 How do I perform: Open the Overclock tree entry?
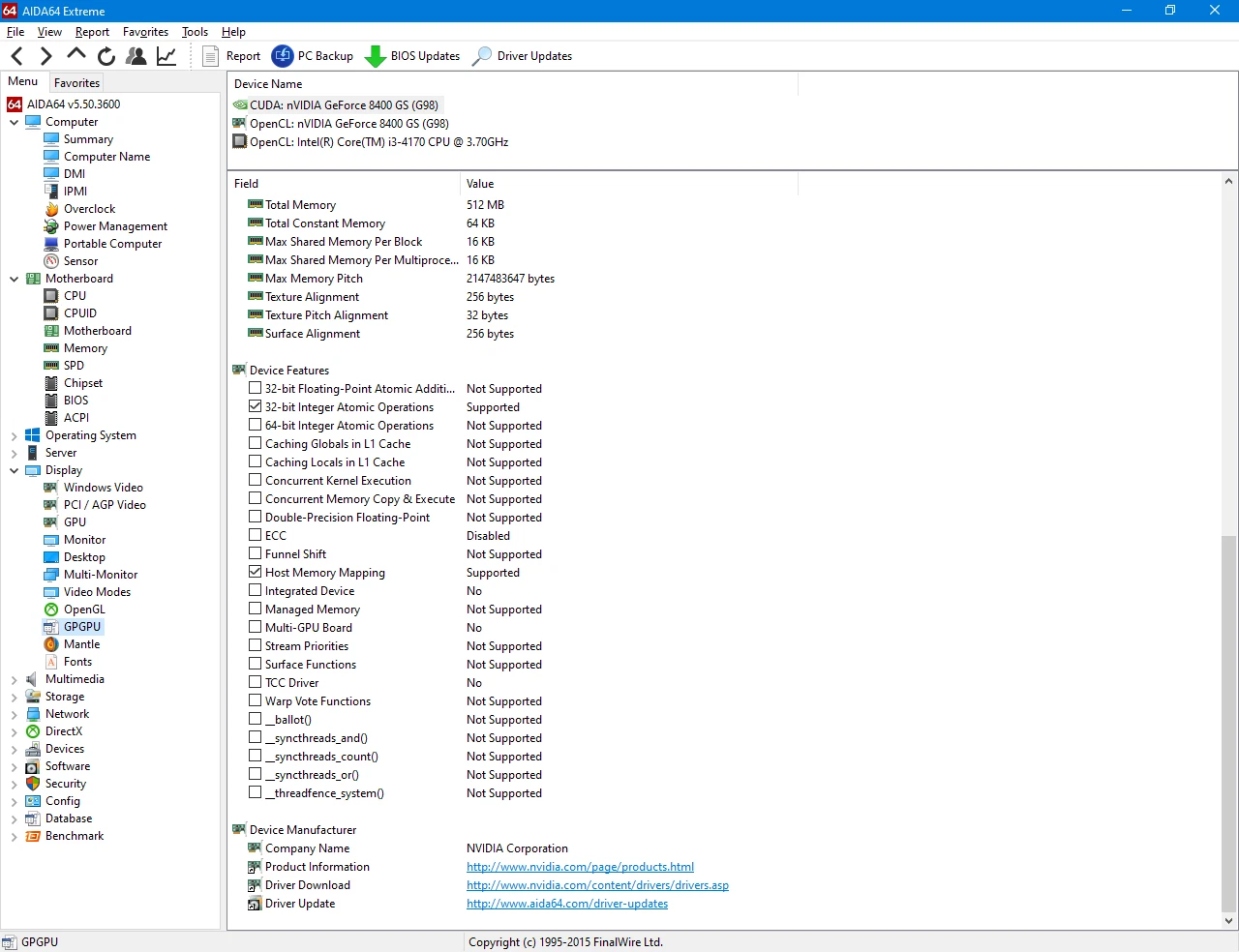point(89,209)
